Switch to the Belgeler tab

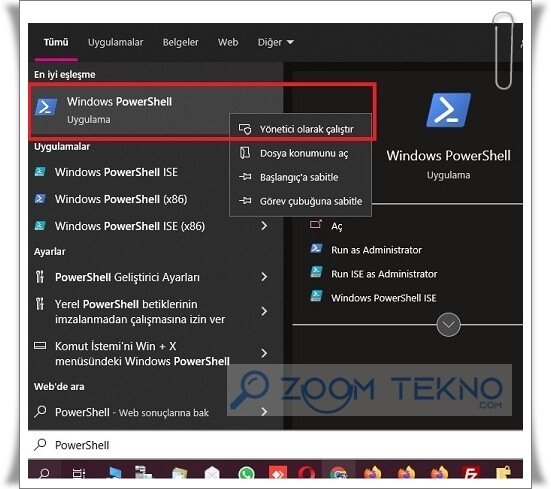point(180,42)
